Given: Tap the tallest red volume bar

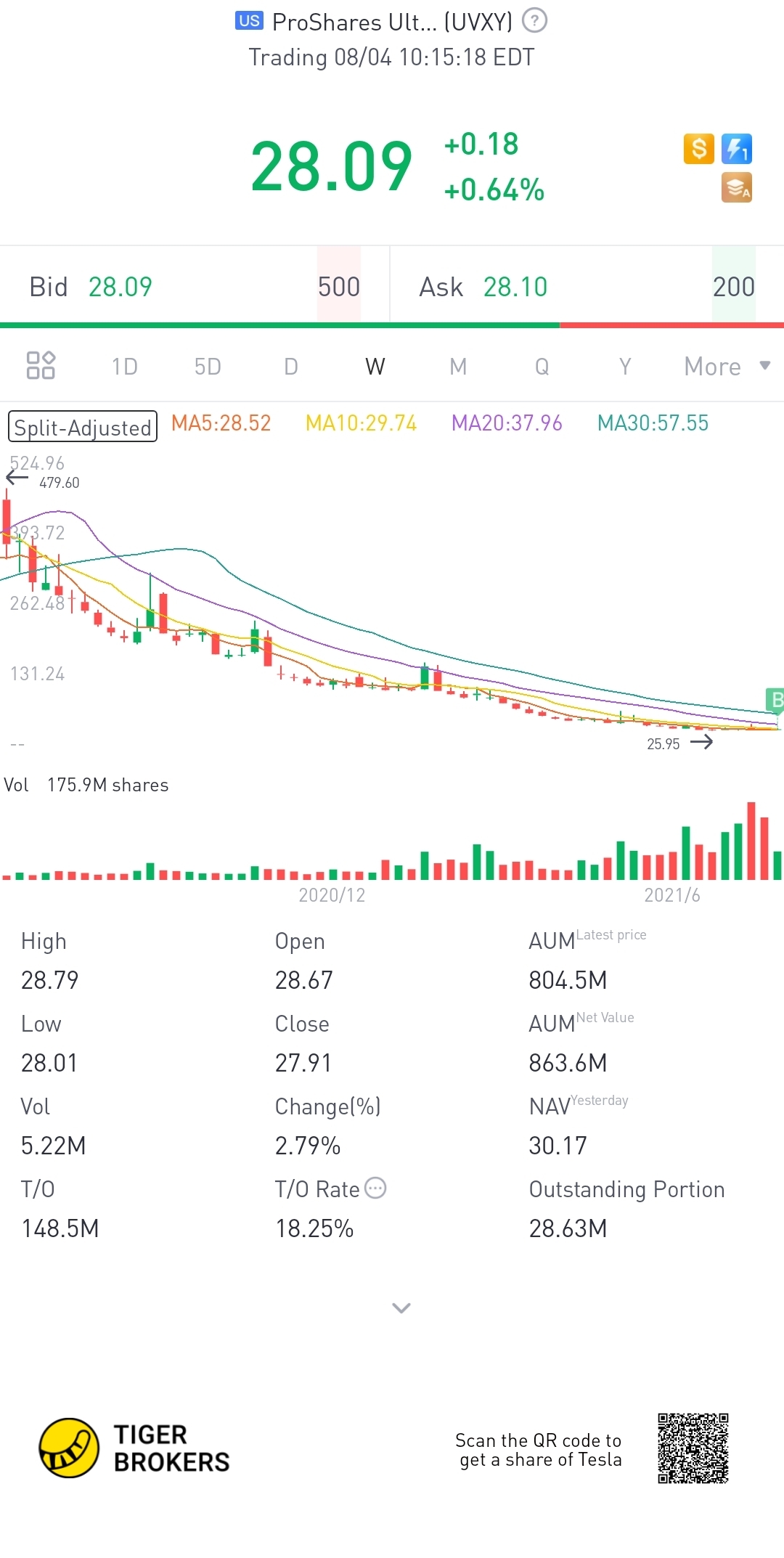Looking at the screenshot, I should (x=751, y=841).
